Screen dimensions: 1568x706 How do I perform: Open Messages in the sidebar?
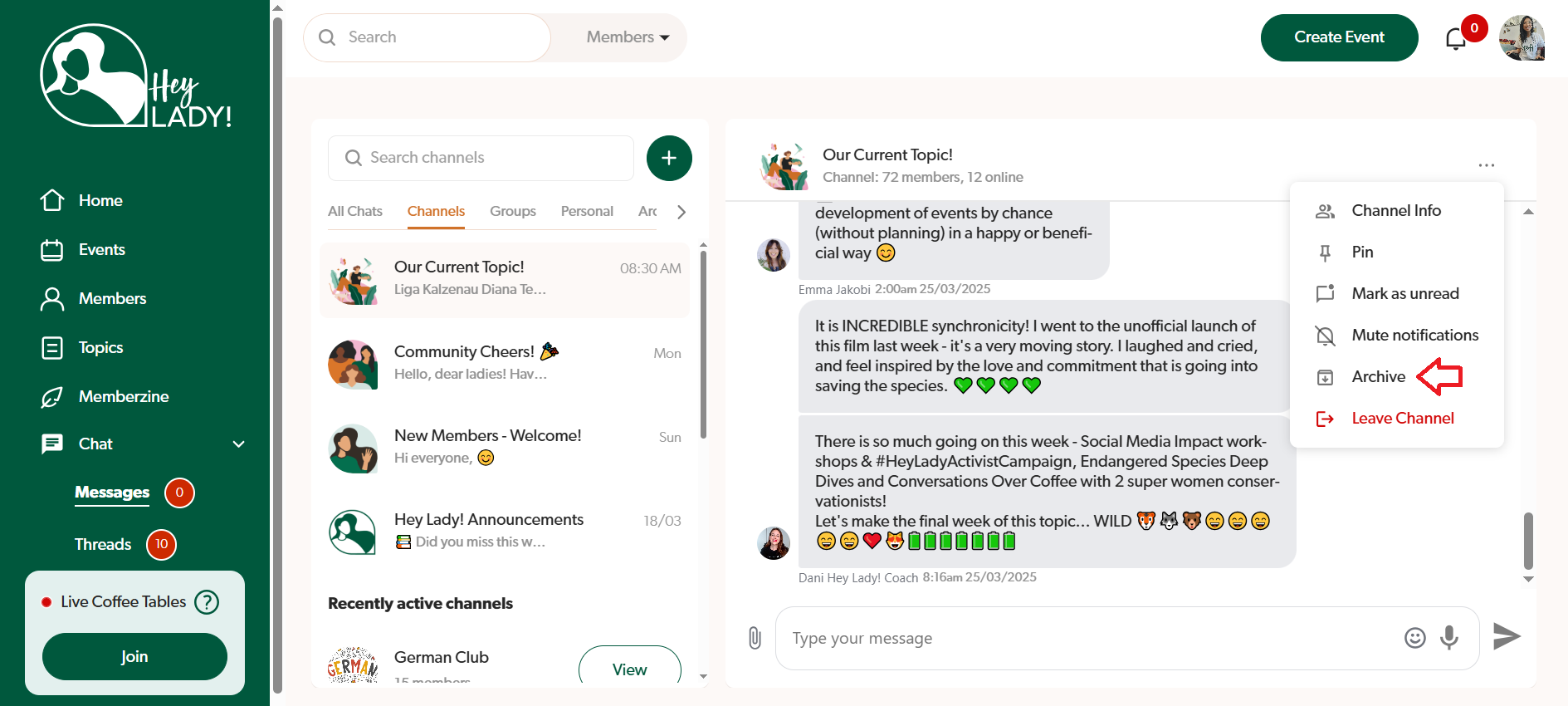(x=112, y=493)
